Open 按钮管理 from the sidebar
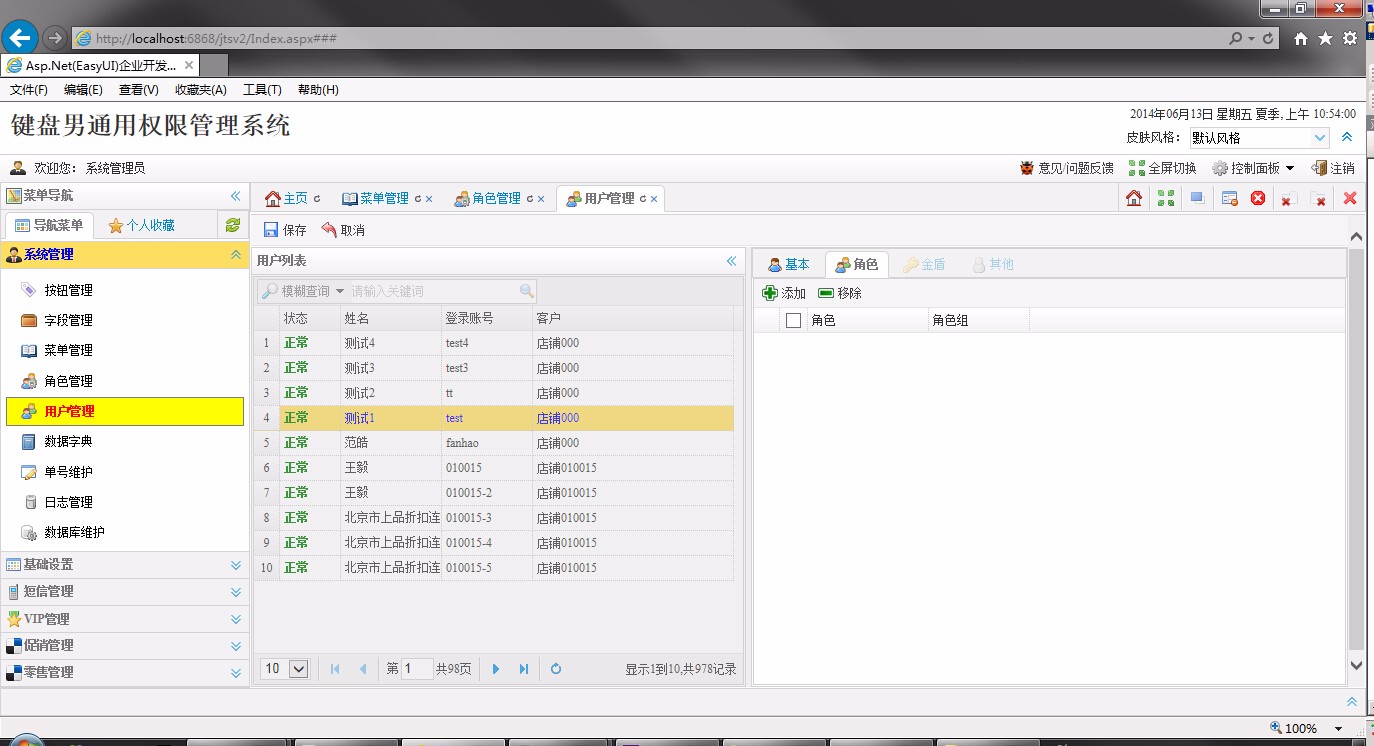The image size is (1374, 746). [71, 289]
